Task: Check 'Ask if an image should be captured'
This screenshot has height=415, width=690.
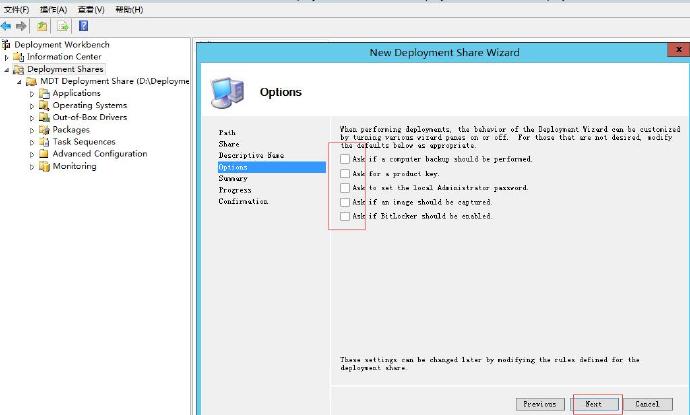Action: [x=345, y=202]
